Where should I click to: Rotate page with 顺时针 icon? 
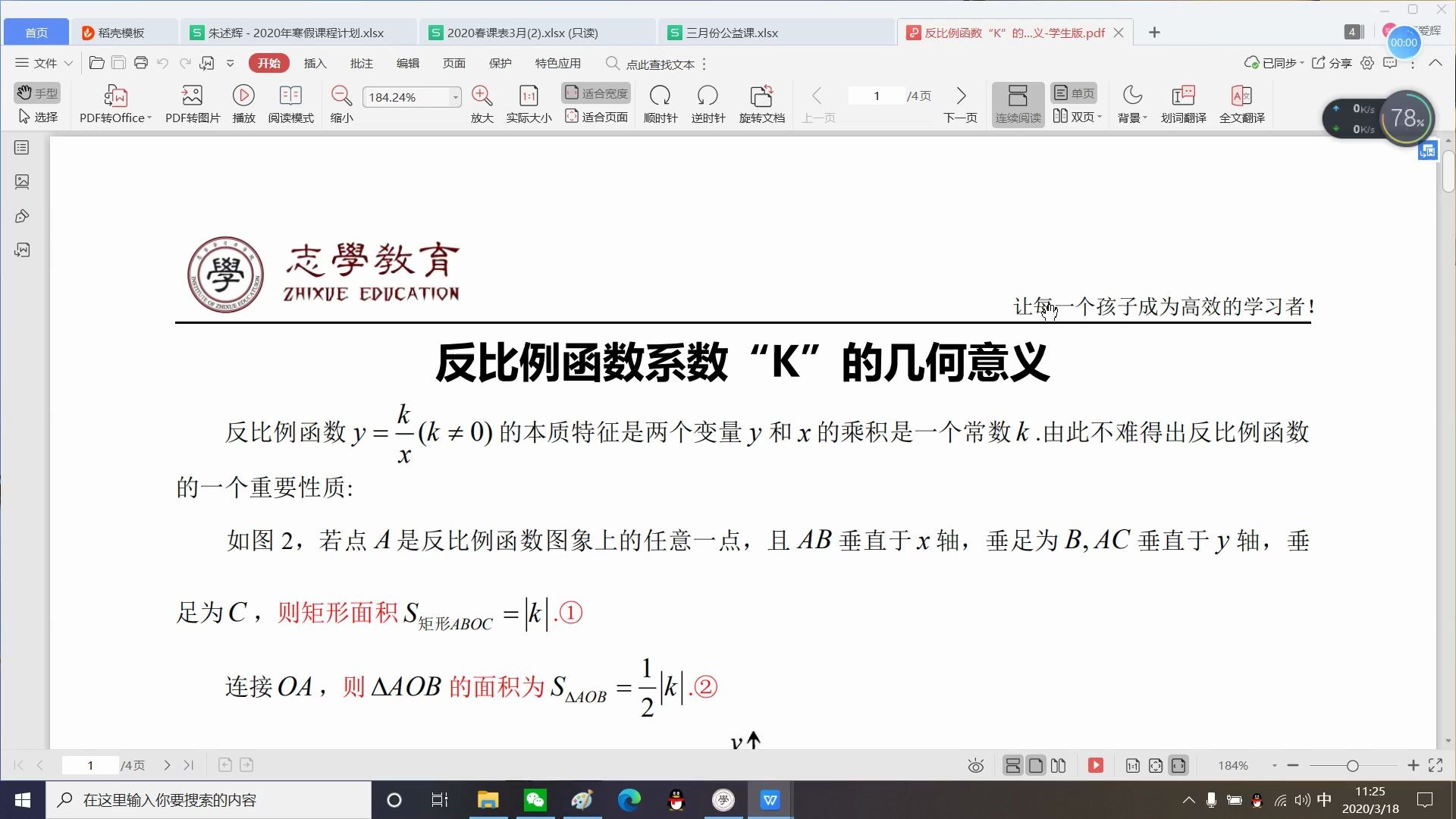[x=660, y=96]
